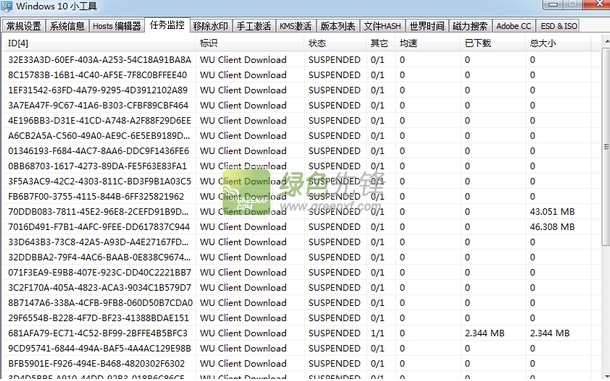This screenshot has width=610, height=381.
Task: Select row 3F5A3AC9-42C2-4303-811C-BD3F9B1A03C5
Action: [x=302, y=181]
